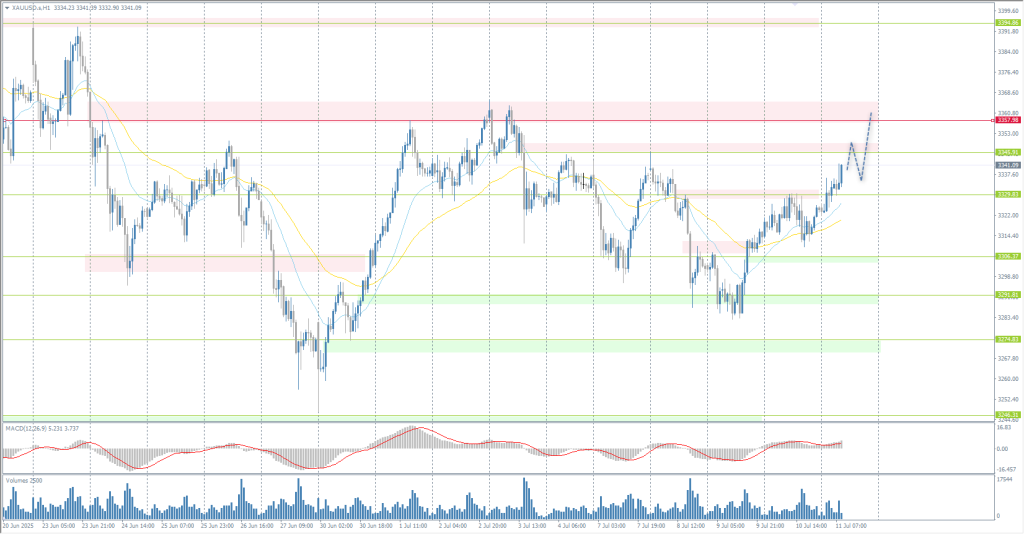Click the 20 Jun 2025 date axis label
The height and width of the screenshot is (534, 1024).
pyautogui.click(x=18, y=524)
